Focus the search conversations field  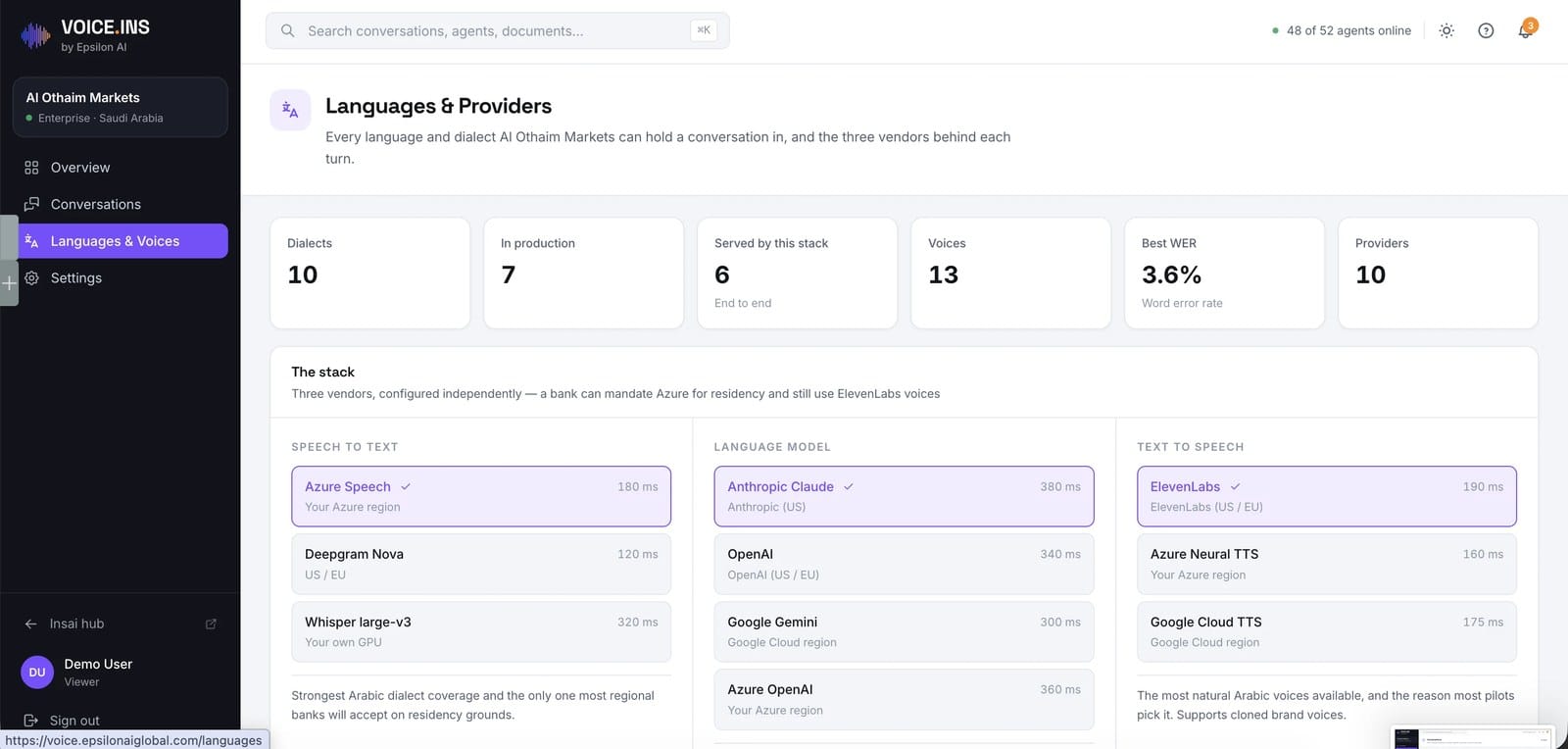tap(498, 31)
